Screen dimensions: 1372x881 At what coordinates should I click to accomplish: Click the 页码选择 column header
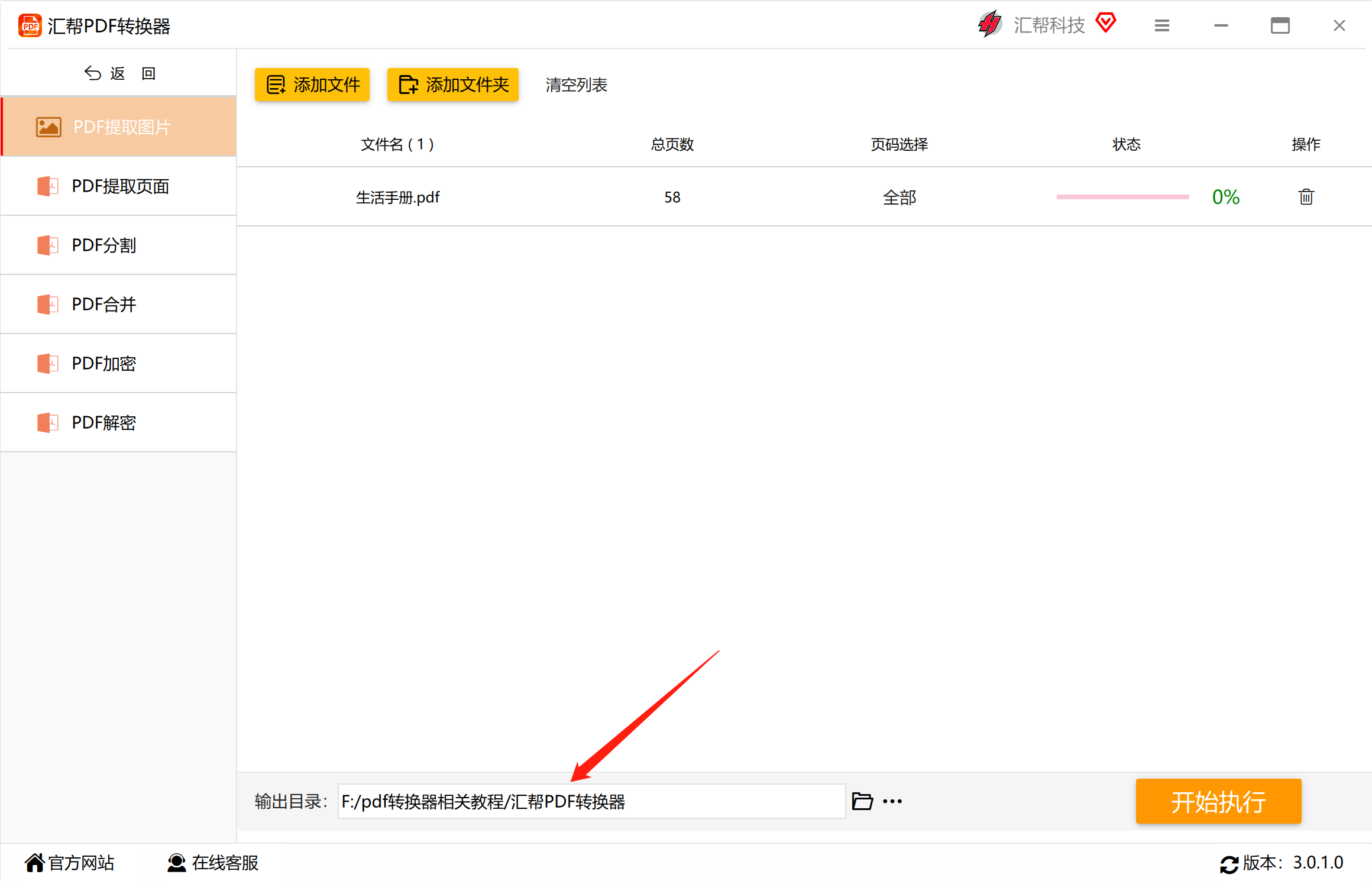[x=899, y=144]
